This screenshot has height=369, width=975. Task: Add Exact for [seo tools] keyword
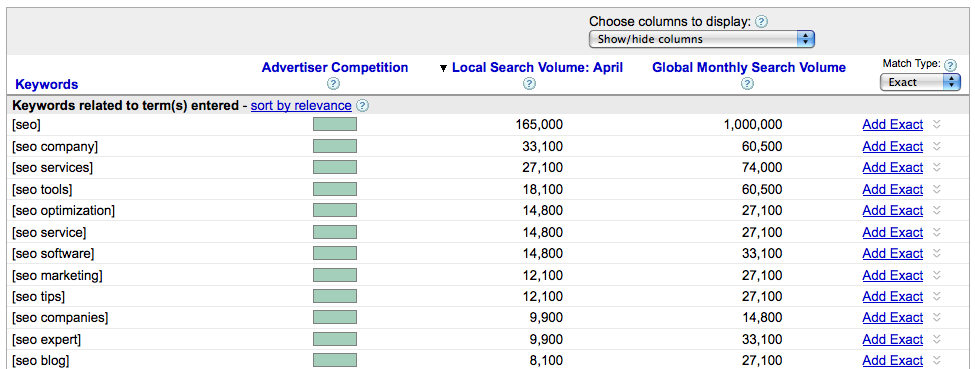click(x=893, y=189)
